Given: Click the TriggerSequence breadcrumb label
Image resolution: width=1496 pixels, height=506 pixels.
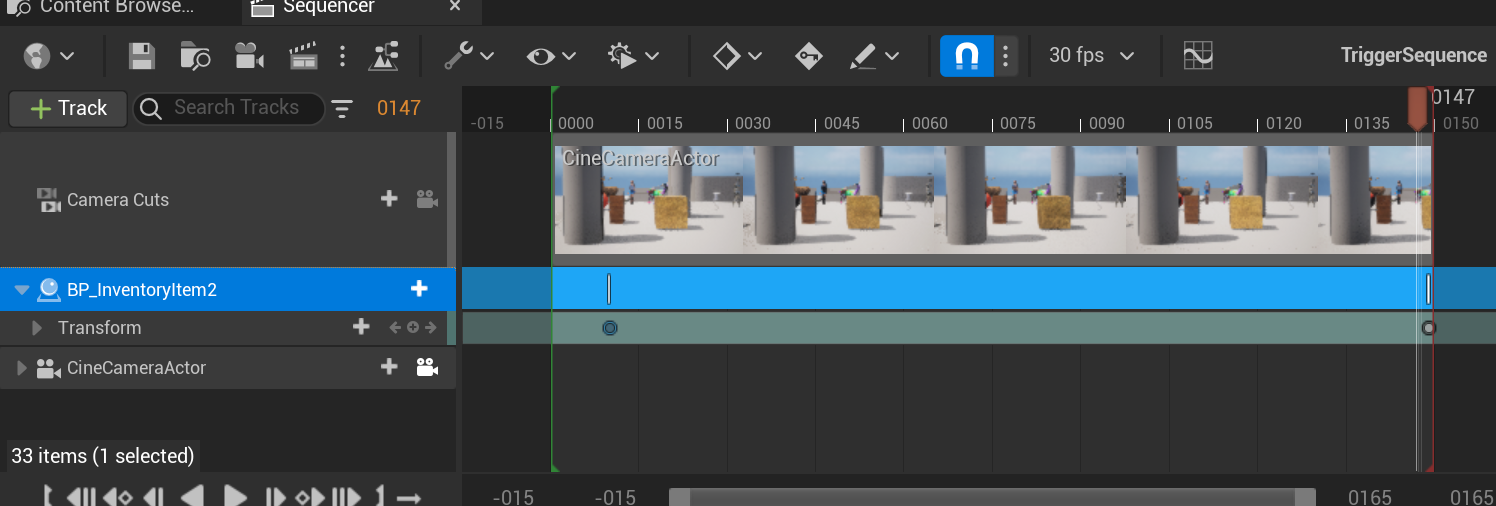Looking at the screenshot, I should [1413, 56].
